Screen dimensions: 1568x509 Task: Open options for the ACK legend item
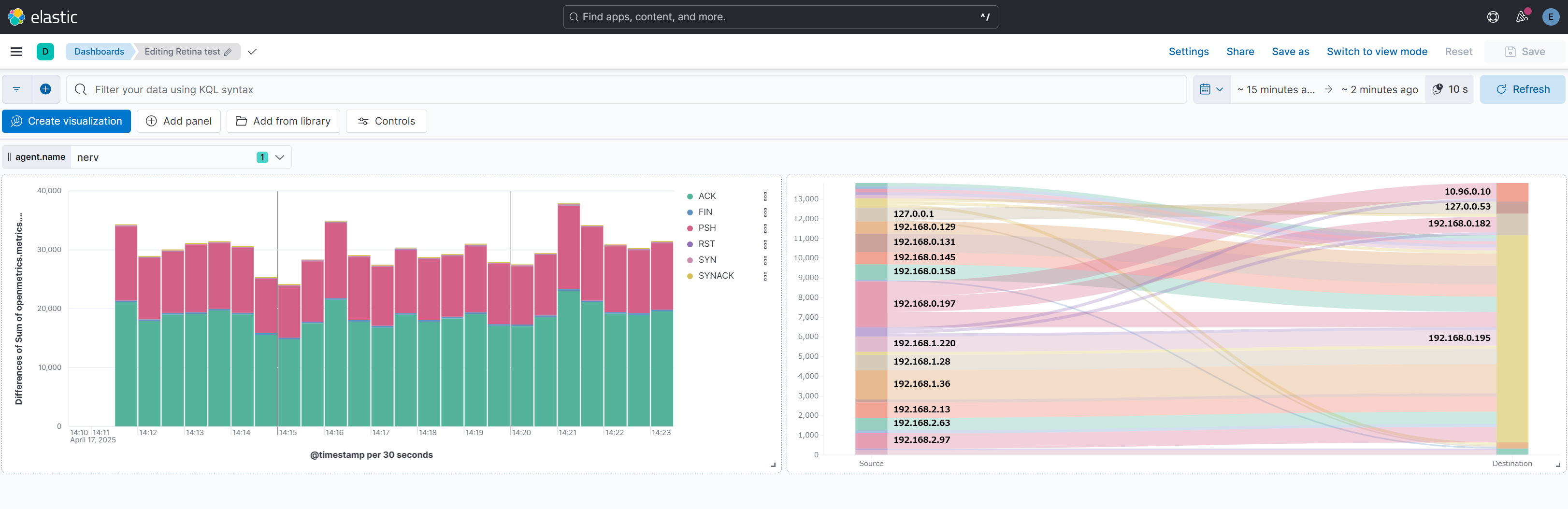point(765,197)
